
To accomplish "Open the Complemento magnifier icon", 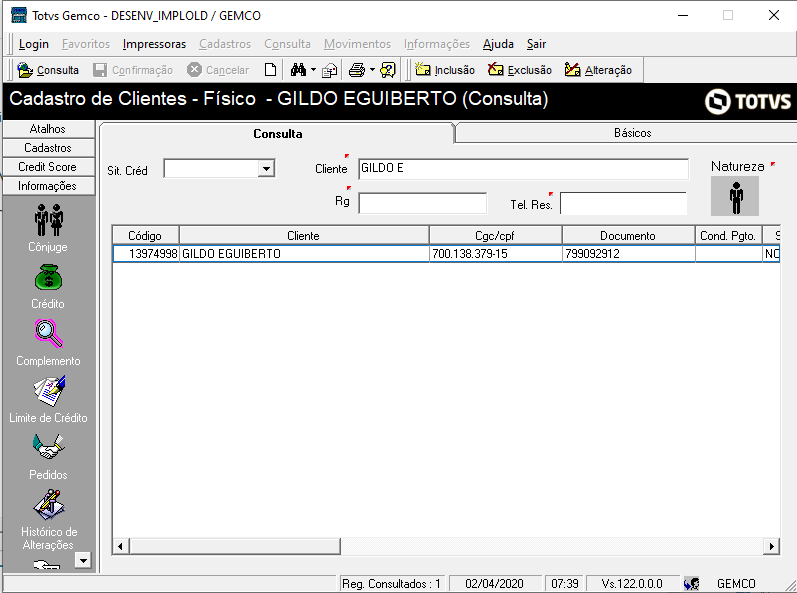I will tap(49, 333).
